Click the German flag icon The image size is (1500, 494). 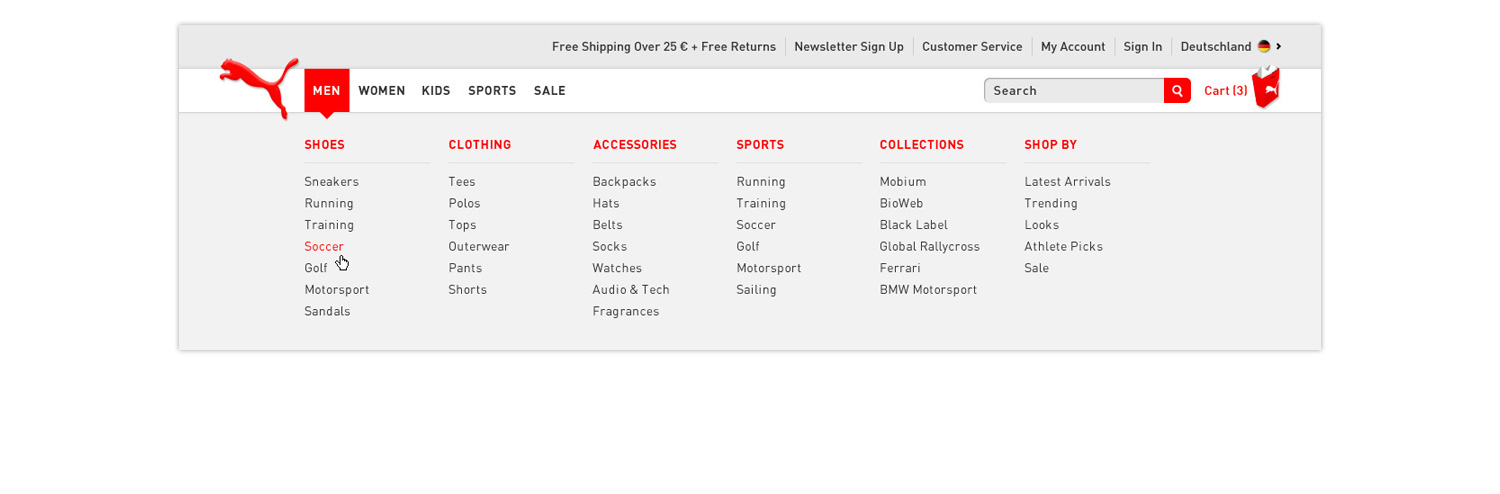click(1264, 46)
